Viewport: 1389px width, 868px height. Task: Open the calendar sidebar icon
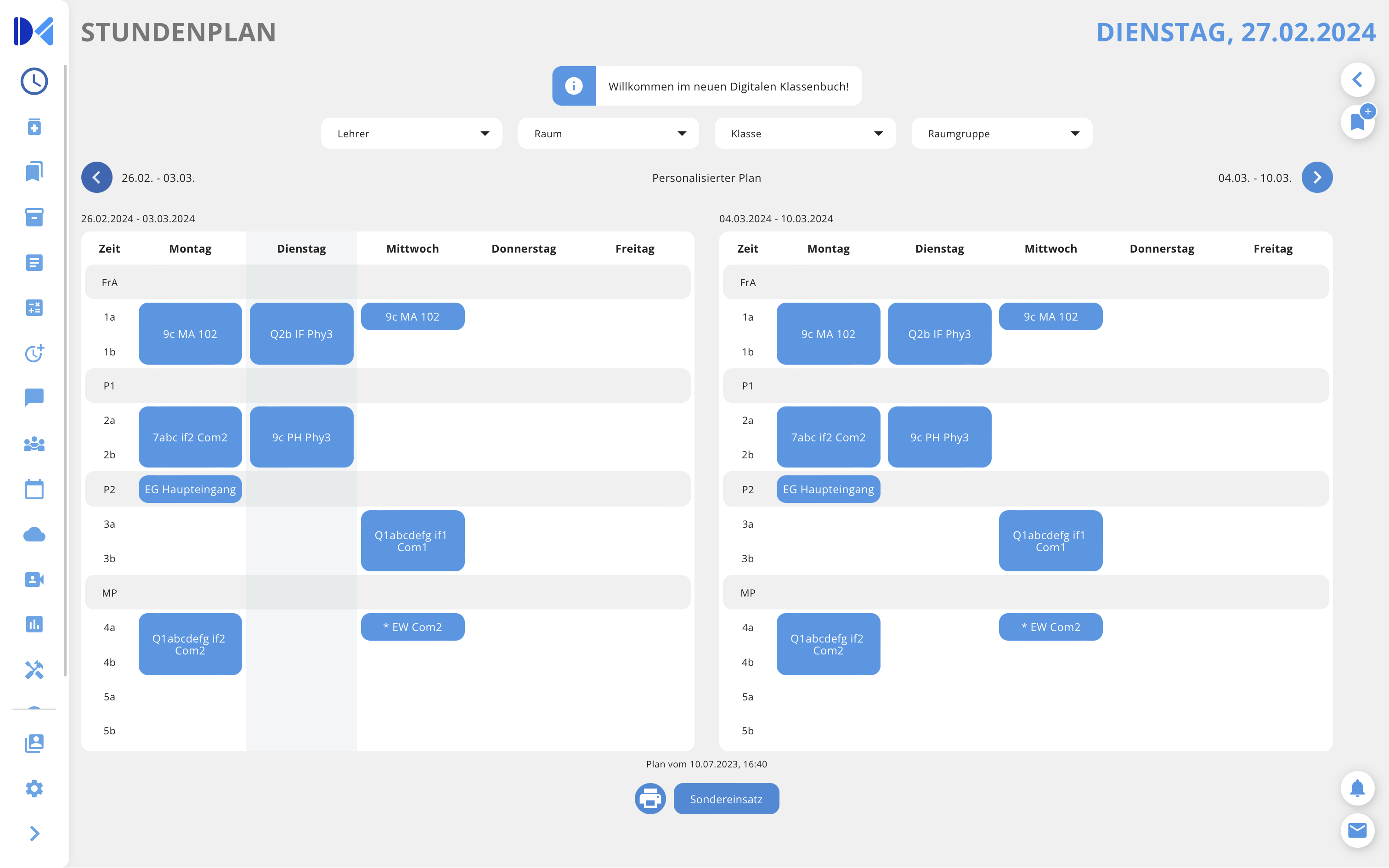click(34, 489)
